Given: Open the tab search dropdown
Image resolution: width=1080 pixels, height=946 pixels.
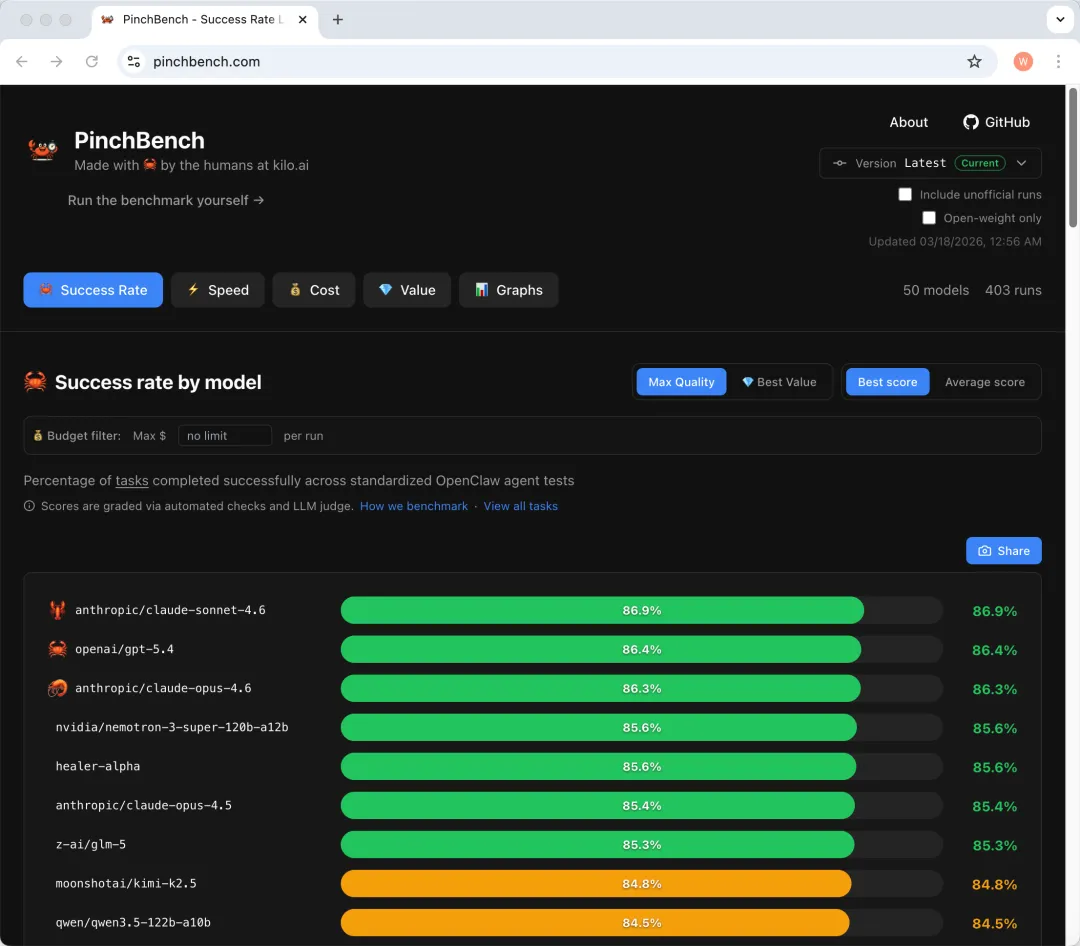Looking at the screenshot, I should [x=1060, y=19].
